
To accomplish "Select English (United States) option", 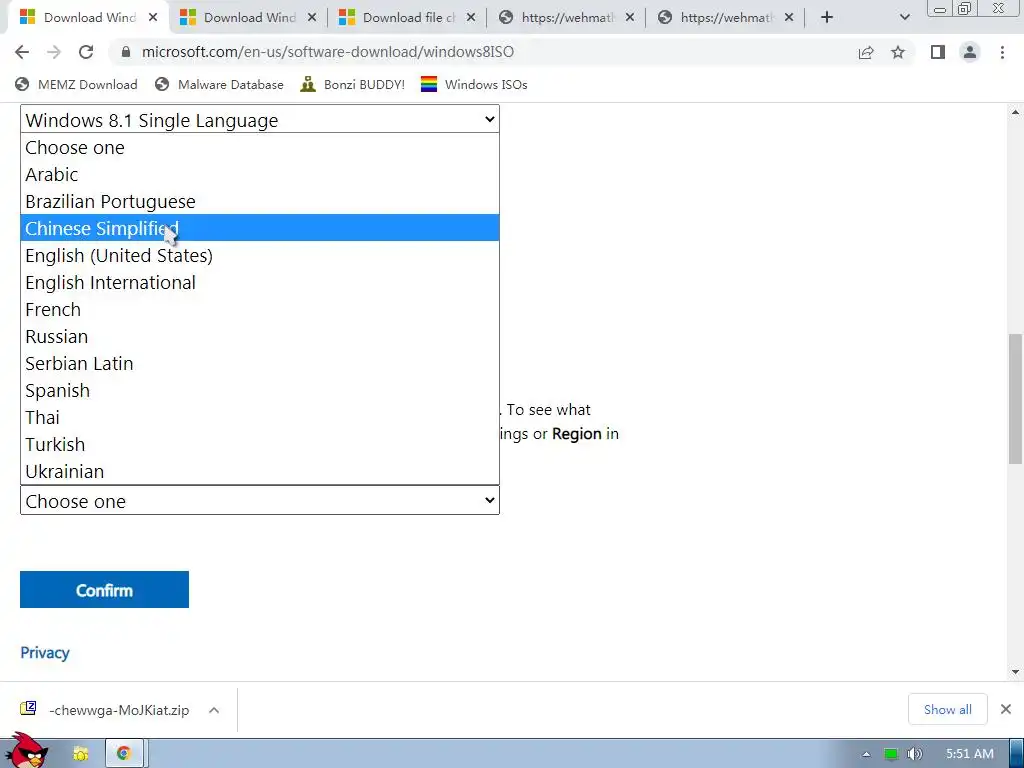I will point(260,255).
